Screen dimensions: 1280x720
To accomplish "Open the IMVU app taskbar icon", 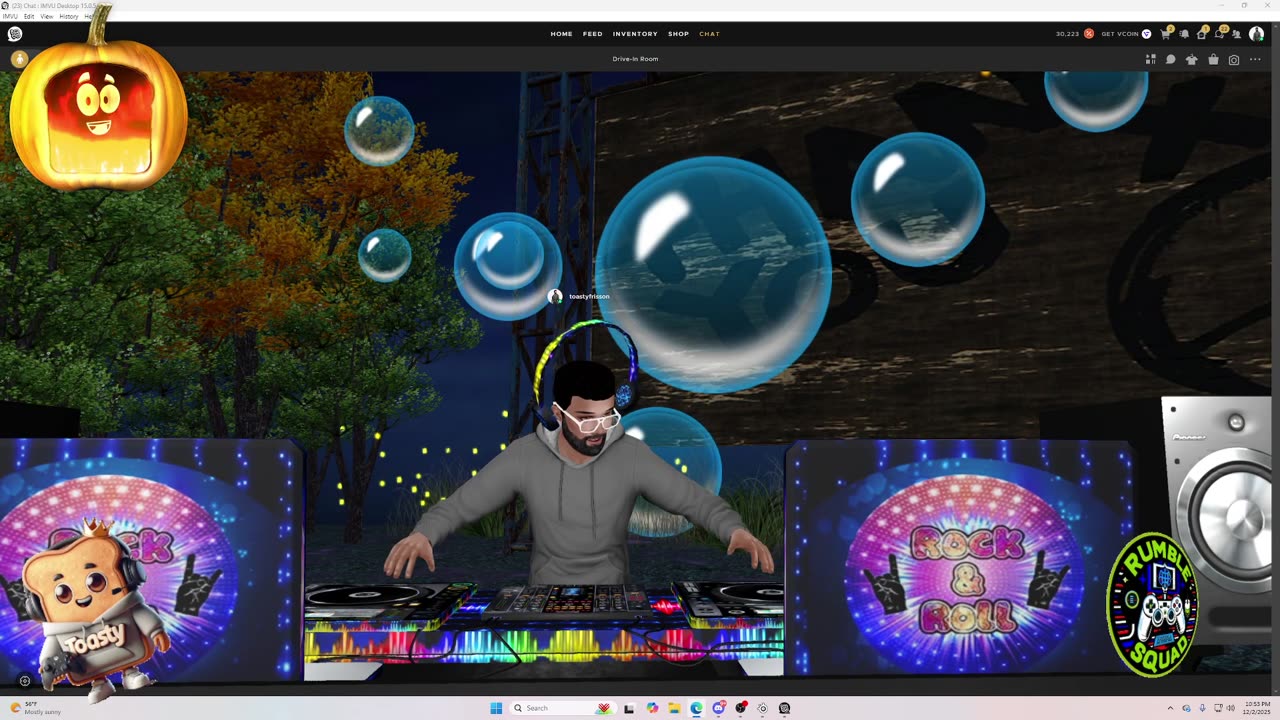I will tap(785, 708).
